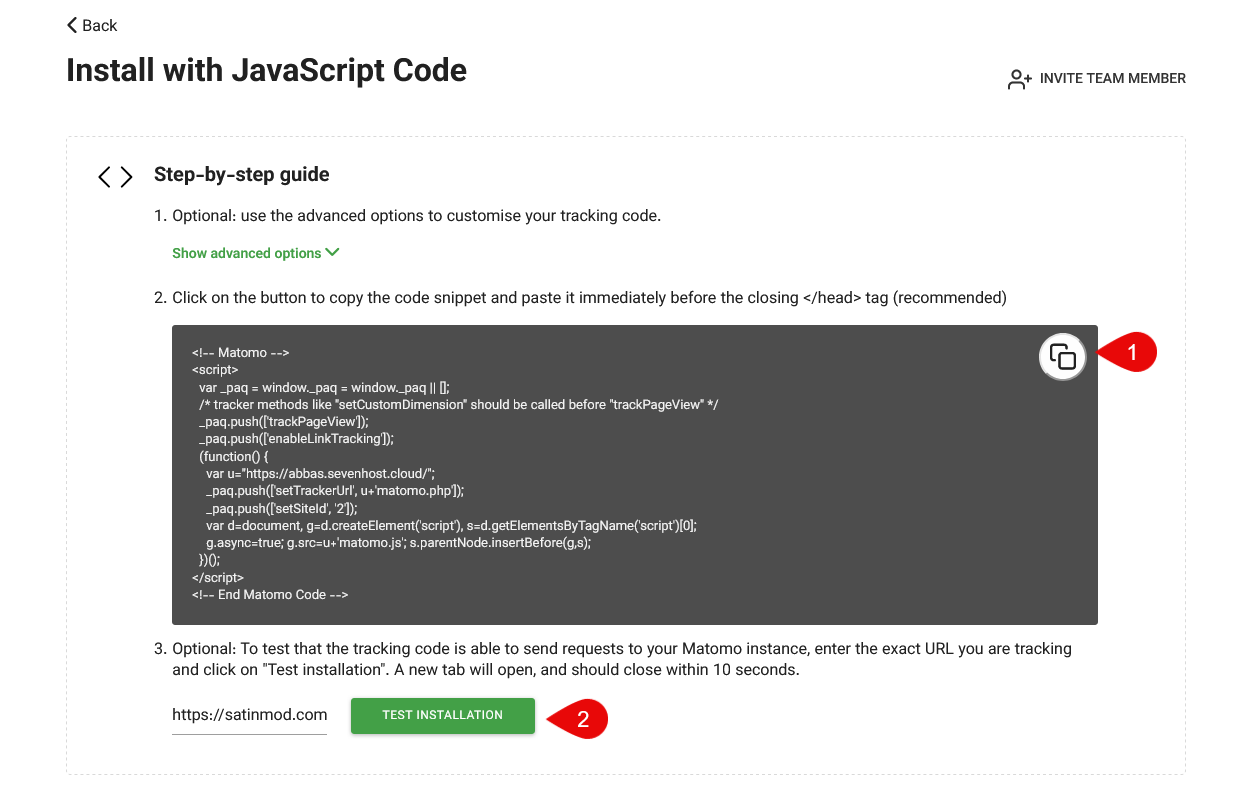
Task: Click the 'var _paq = window._paq' line
Action: pos(324,387)
